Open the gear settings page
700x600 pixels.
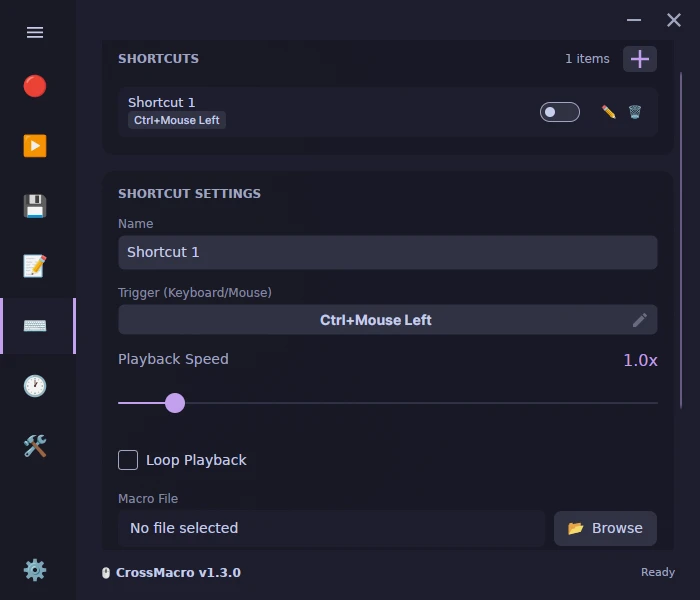pos(35,570)
